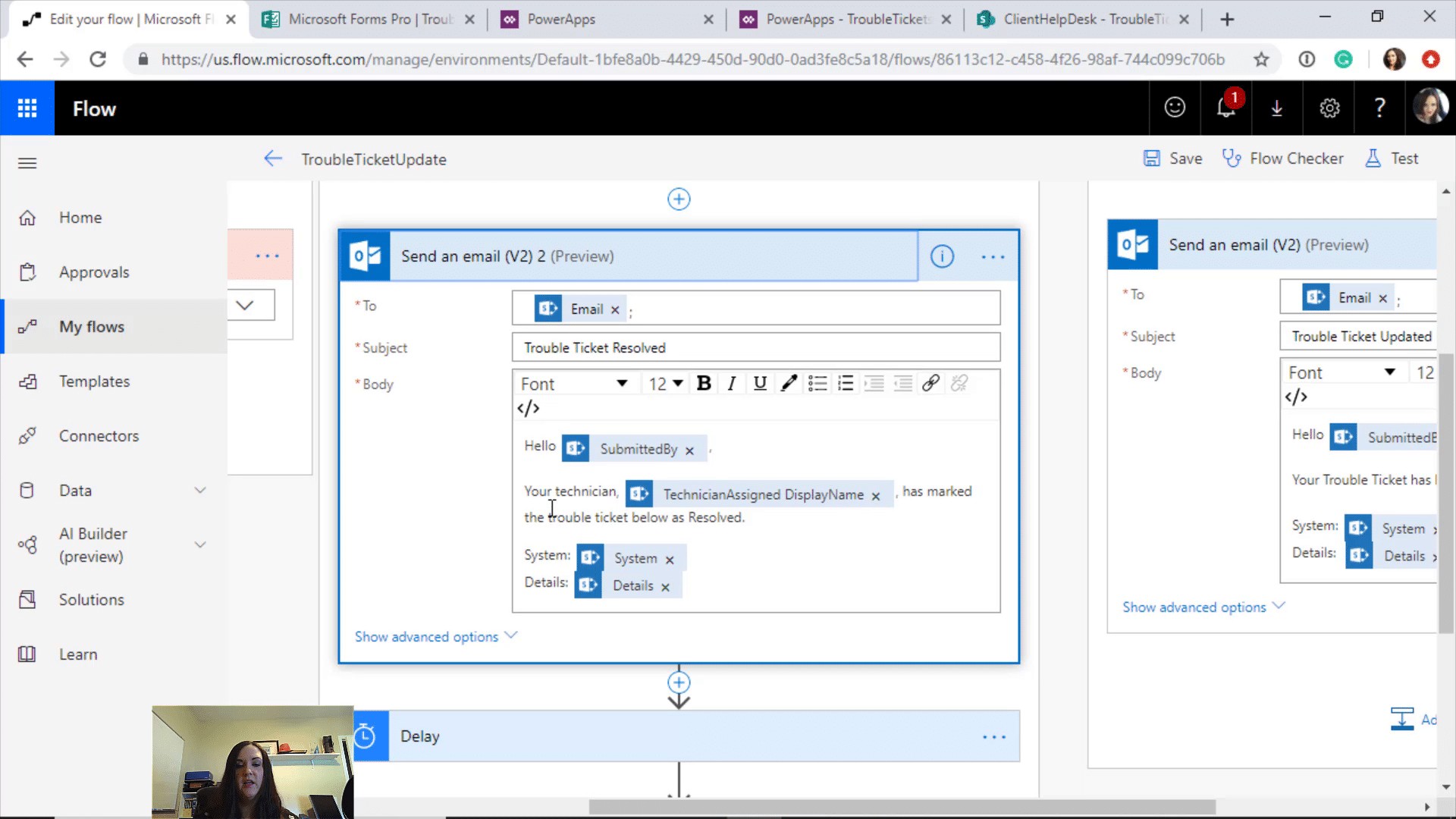1456x819 pixels.
Task: Open the Font dropdown in the body toolbar
Action: (574, 384)
